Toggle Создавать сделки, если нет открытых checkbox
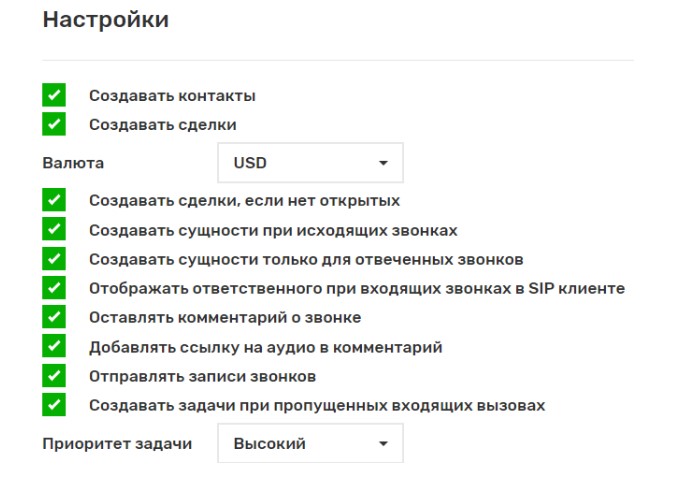This screenshot has height=477, width=675. (x=54, y=201)
